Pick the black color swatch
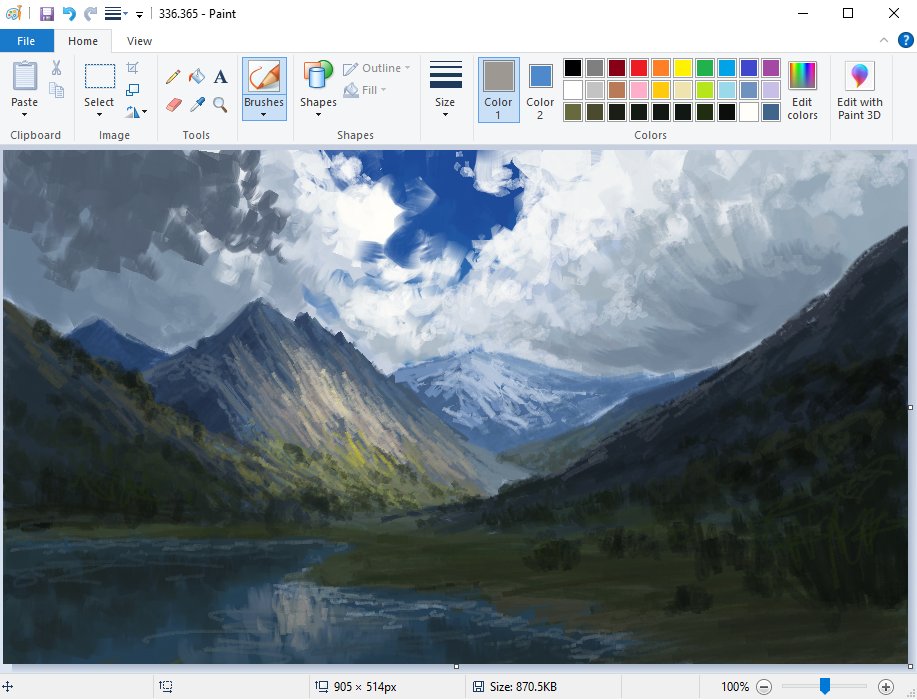The height and width of the screenshot is (700, 917). tap(573, 68)
